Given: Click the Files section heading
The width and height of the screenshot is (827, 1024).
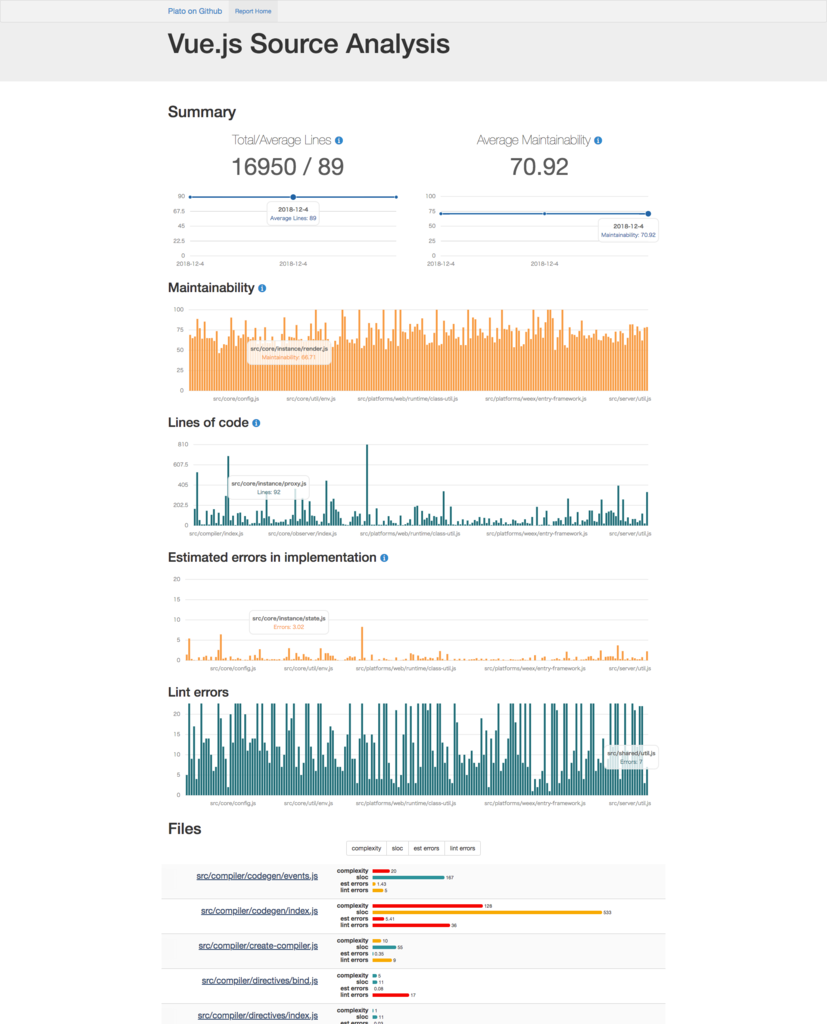Looking at the screenshot, I should 184,829.
